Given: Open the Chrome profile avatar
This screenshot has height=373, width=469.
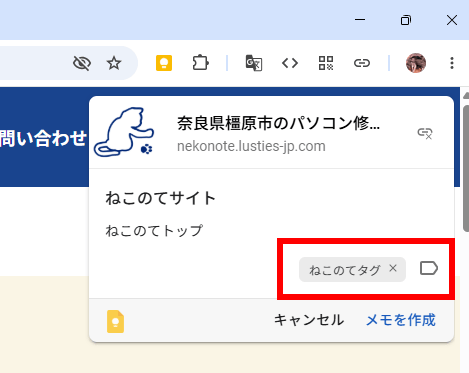Looking at the screenshot, I should click(416, 63).
